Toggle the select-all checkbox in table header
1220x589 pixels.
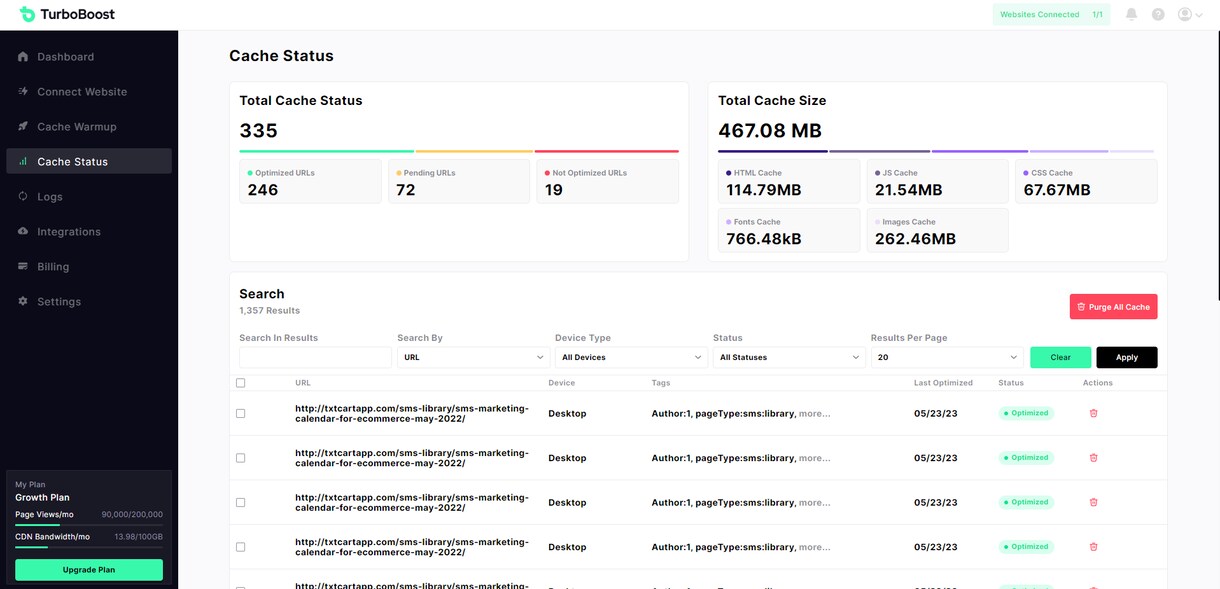click(240, 383)
